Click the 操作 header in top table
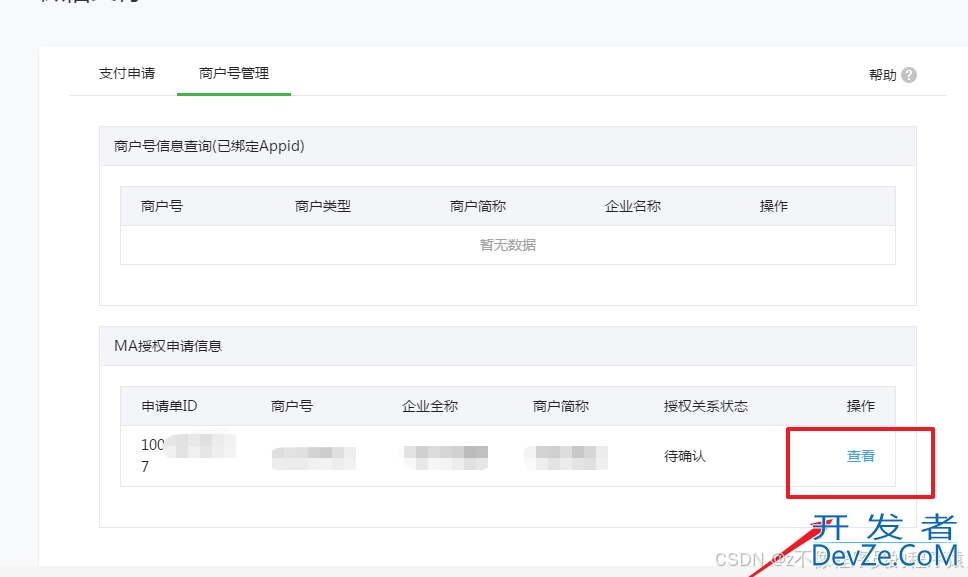This screenshot has width=968, height=577. [x=774, y=206]
